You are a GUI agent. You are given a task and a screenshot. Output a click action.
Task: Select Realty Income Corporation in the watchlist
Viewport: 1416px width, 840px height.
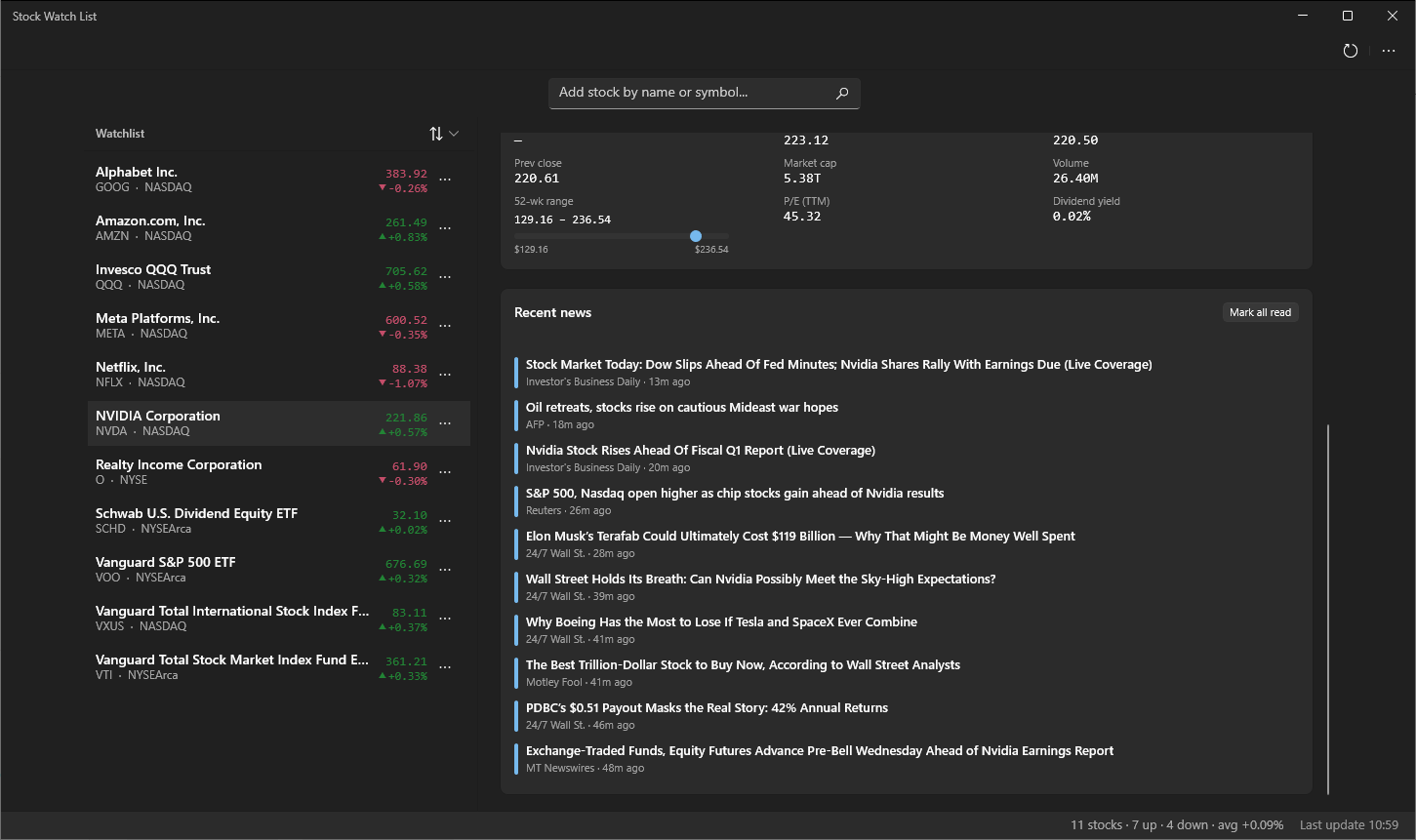pyautogui.click(x=279, y=472)
